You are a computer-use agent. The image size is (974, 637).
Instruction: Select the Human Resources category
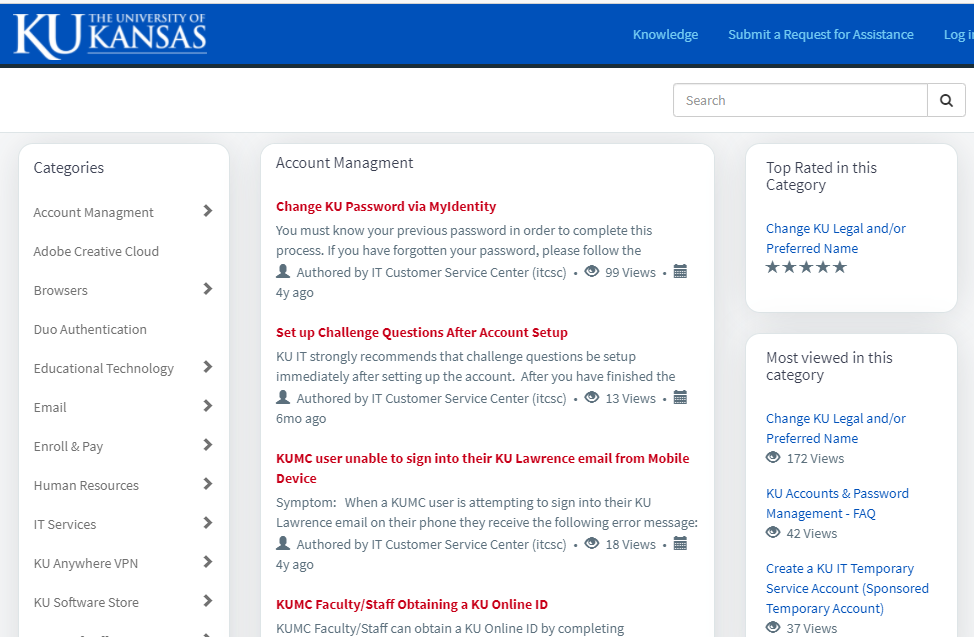pos(86,485)
